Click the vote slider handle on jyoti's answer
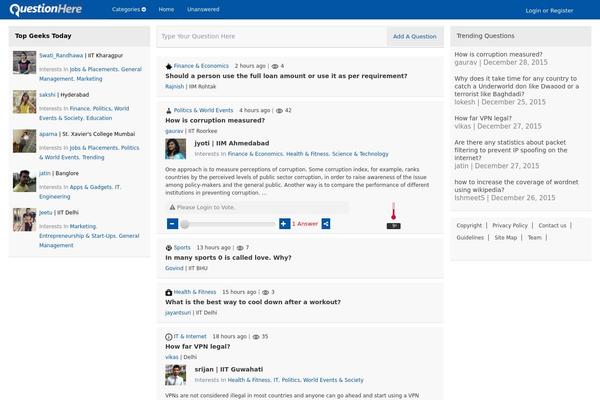 point(185,224)
